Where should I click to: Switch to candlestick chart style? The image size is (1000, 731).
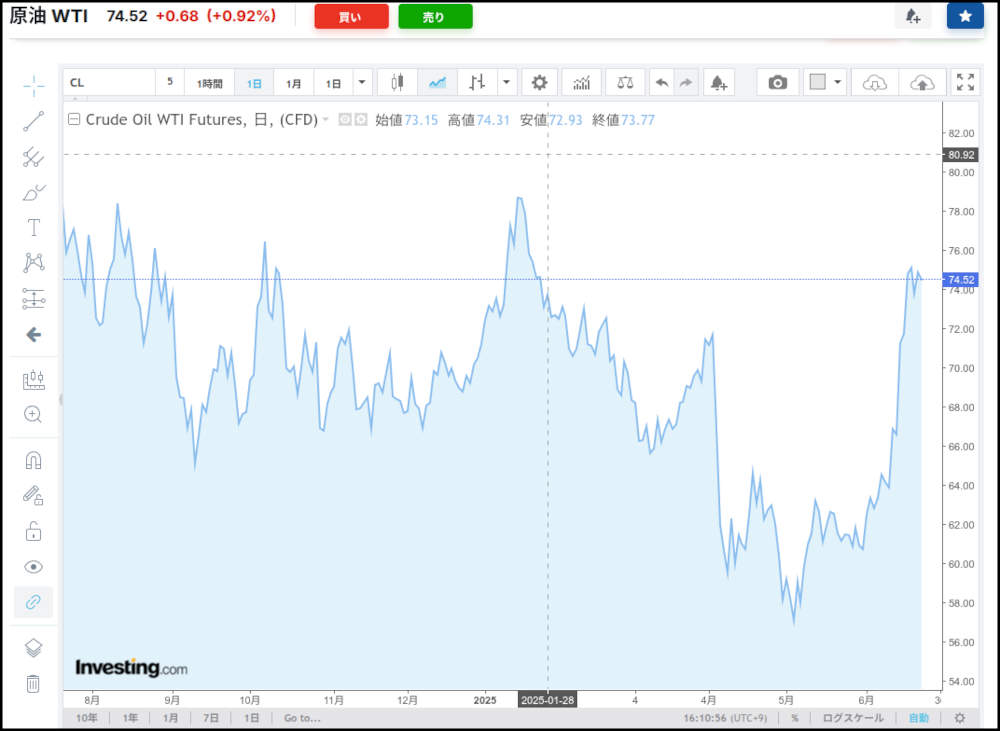397,82
